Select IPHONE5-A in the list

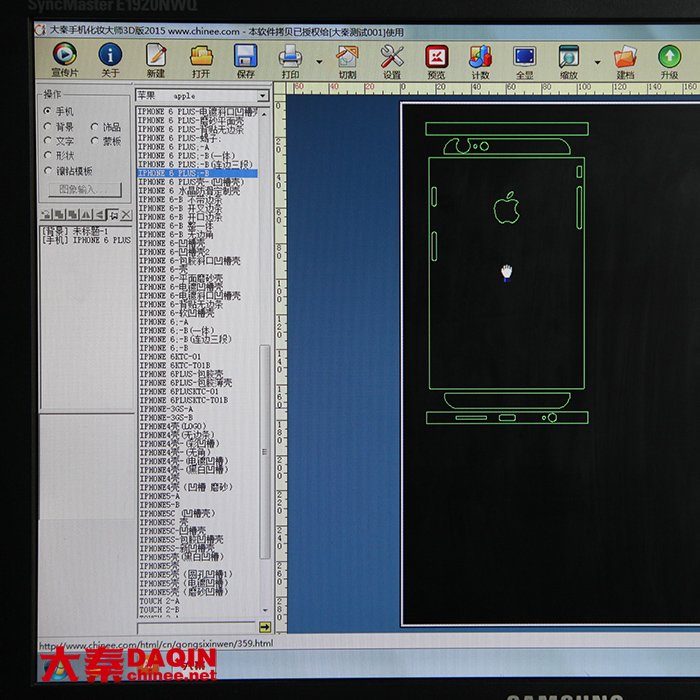(x=160, y=496)
